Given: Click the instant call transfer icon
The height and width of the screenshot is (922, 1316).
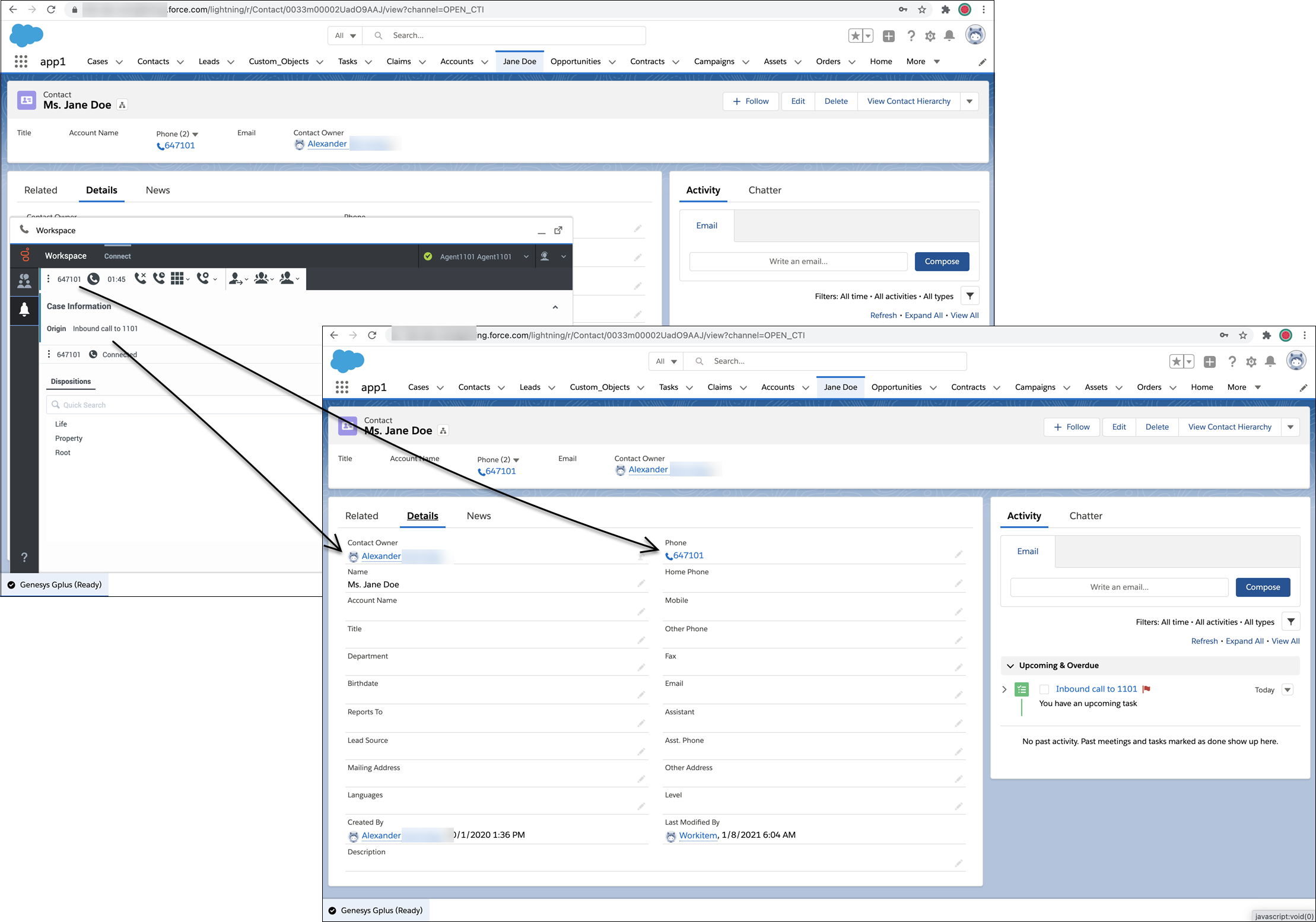Looking at the screenshot, I should pos(235,279).
